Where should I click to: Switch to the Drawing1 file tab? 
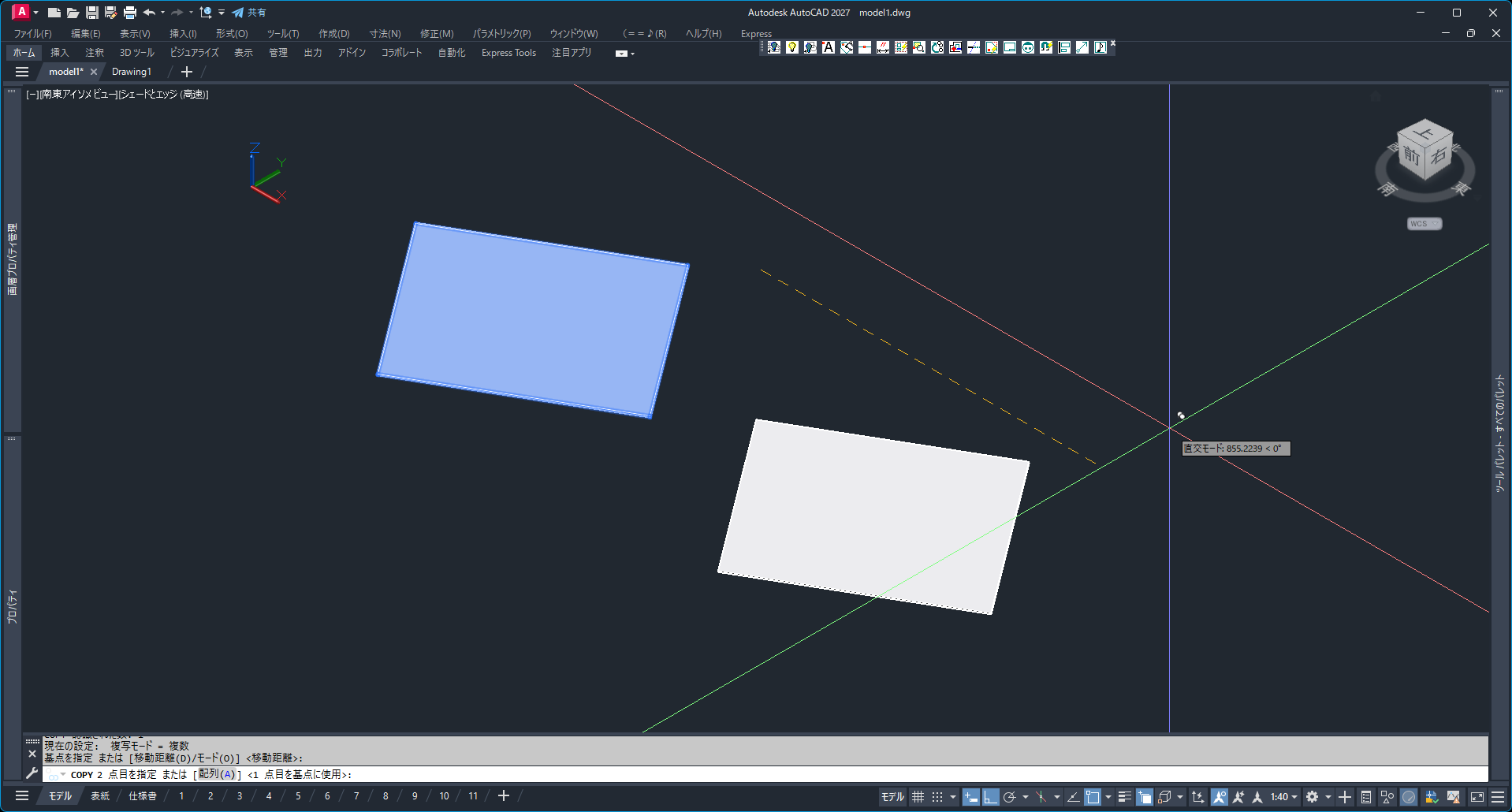coord(132,72)
